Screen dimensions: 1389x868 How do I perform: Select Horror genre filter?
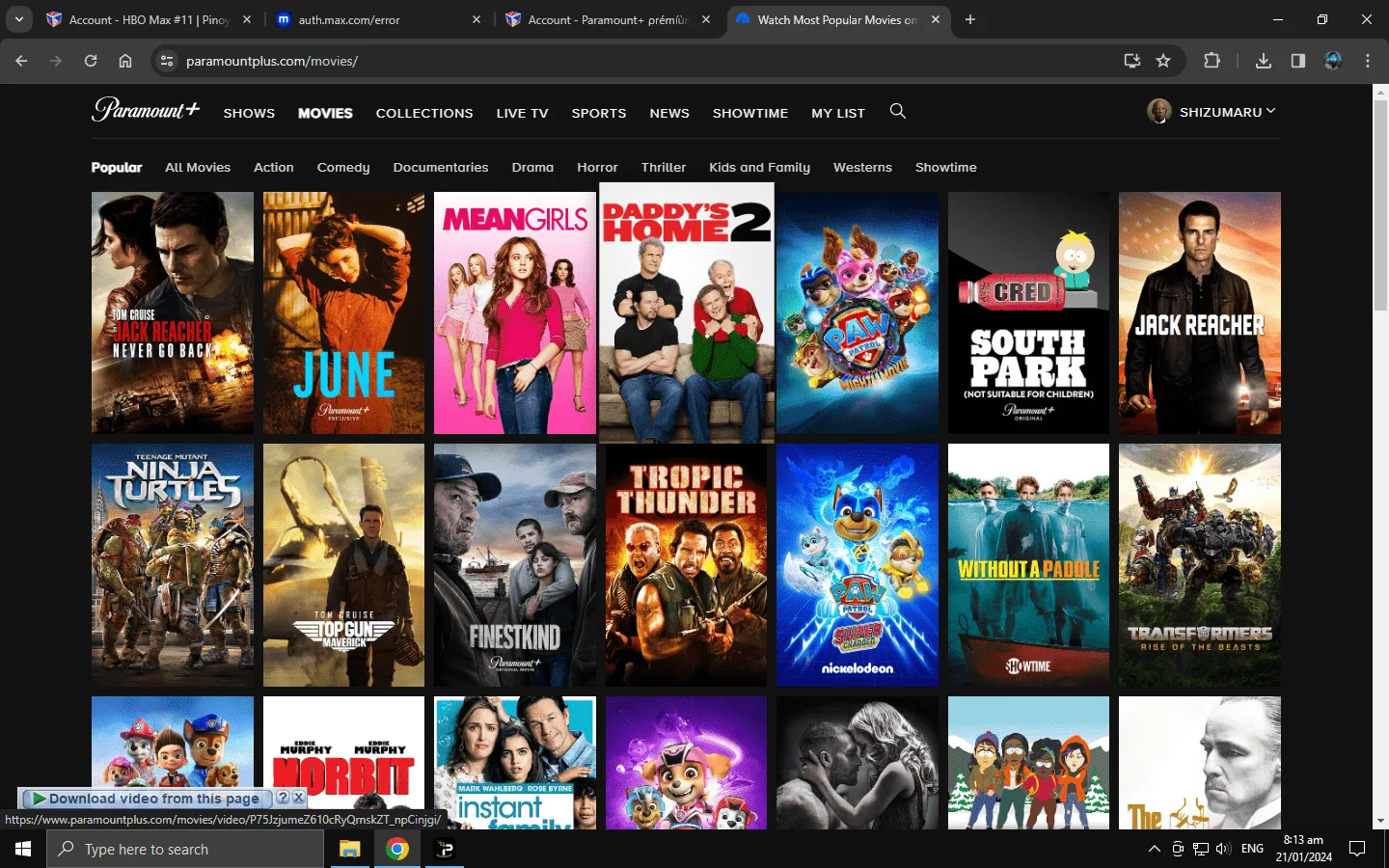pos(597,167)
